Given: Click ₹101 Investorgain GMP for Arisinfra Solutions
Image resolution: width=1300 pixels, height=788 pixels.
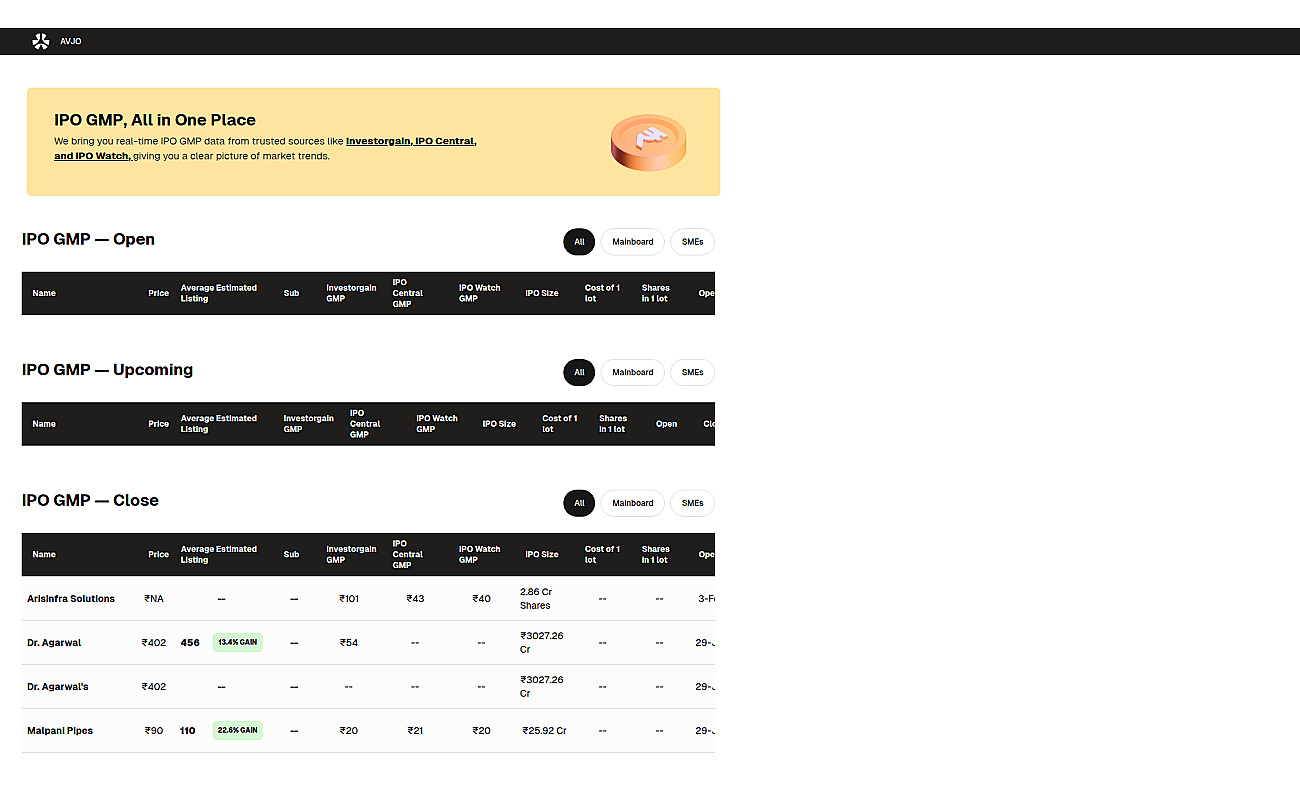Looking at the screenshot, I should 349,599.
